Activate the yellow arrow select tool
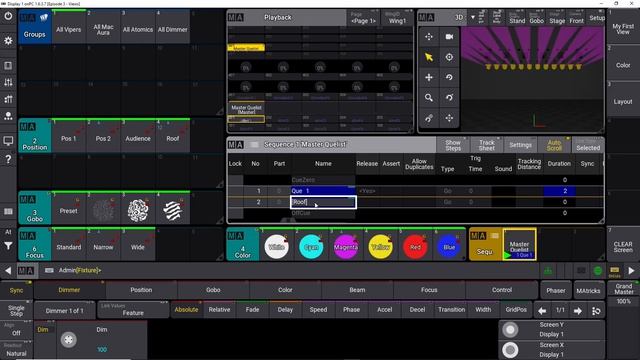The image size is (640, 360). point(429,57)
